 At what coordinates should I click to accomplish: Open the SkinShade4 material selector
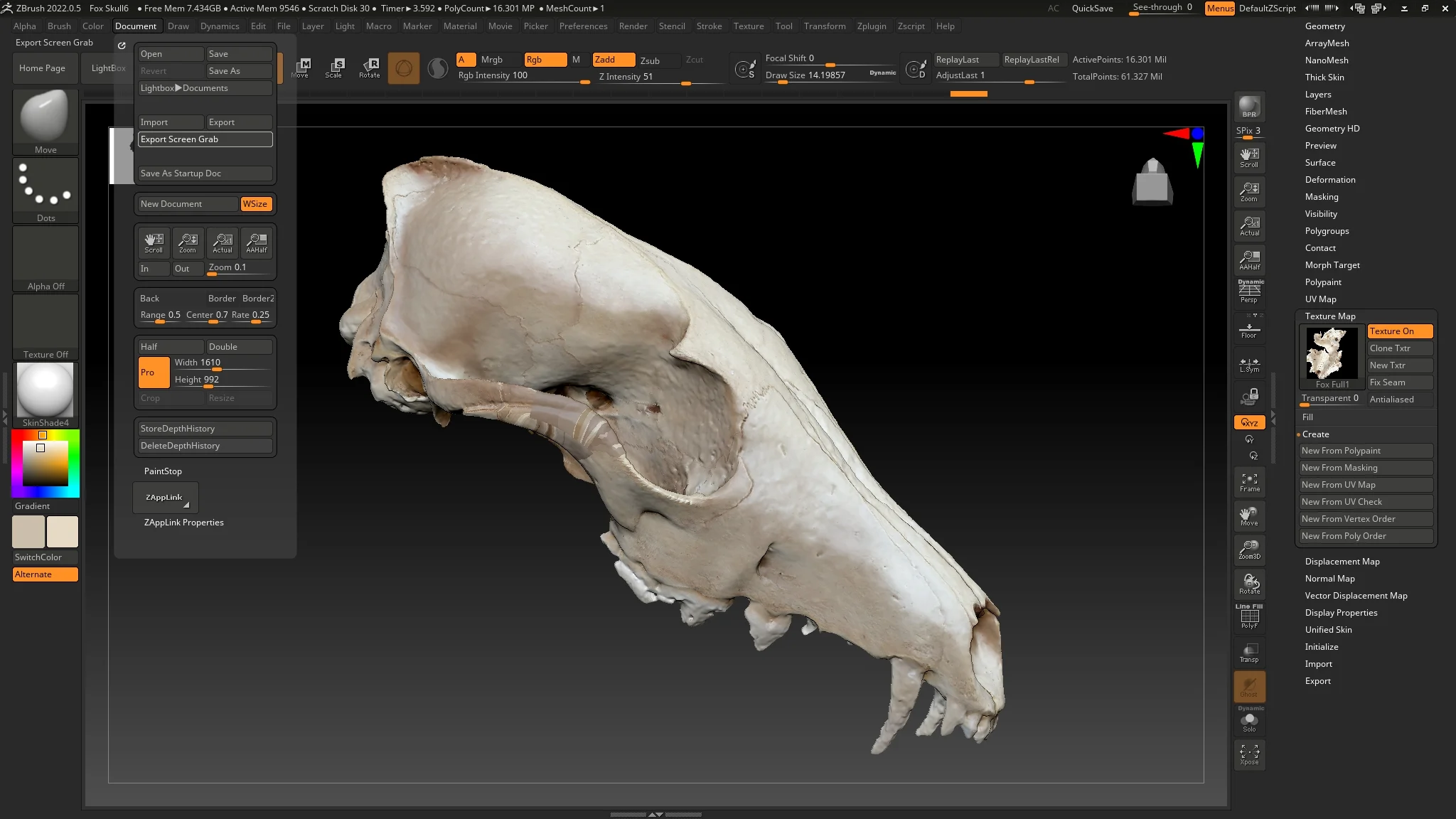tap(45, 395)
